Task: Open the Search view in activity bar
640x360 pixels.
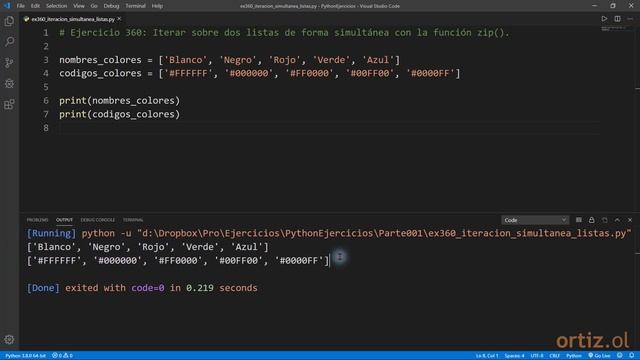Action: [x=9, y=42]
